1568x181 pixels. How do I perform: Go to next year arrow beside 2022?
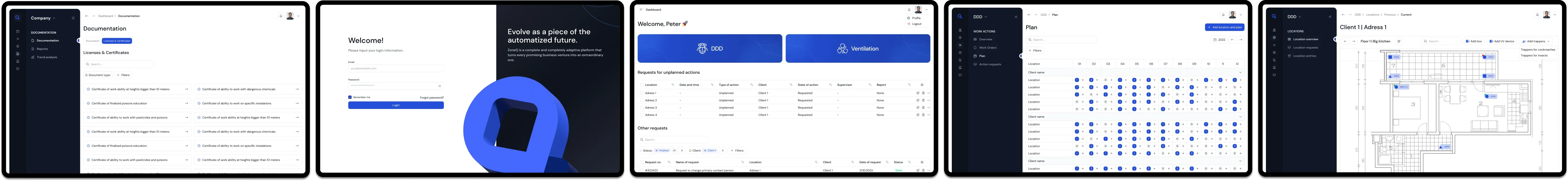click(1241, 40)
